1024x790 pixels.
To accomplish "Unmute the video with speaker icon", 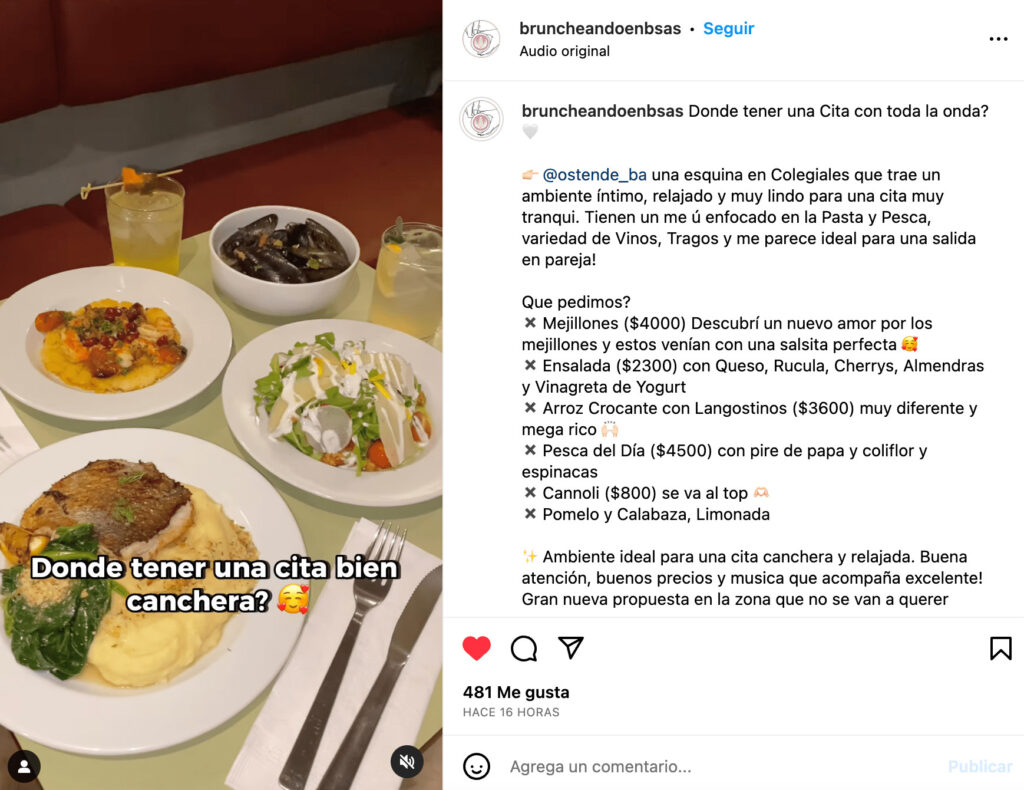I will click(x=407, y=761).
